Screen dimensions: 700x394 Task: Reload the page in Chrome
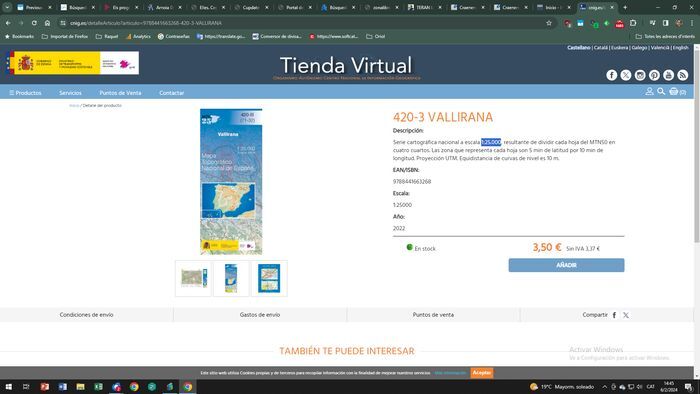[34, 23]
